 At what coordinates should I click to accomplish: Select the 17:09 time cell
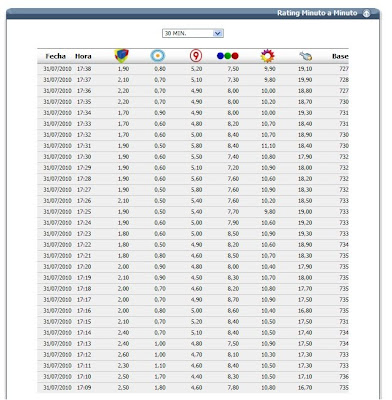pos(84,388)
